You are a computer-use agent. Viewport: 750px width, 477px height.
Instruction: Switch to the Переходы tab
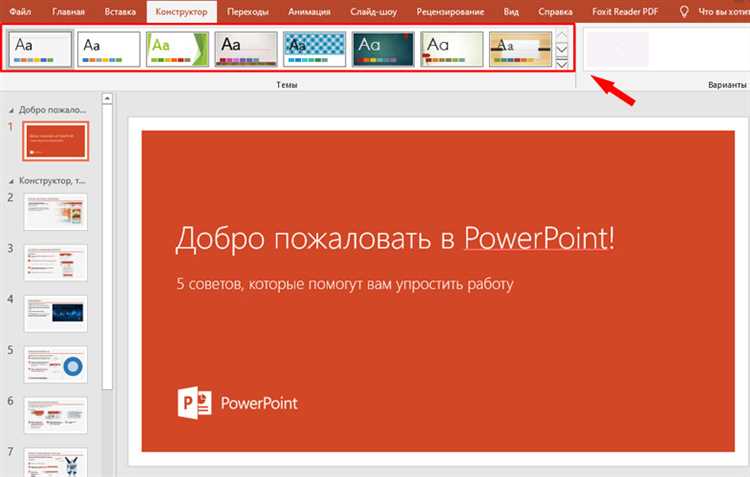click(247, 11)
